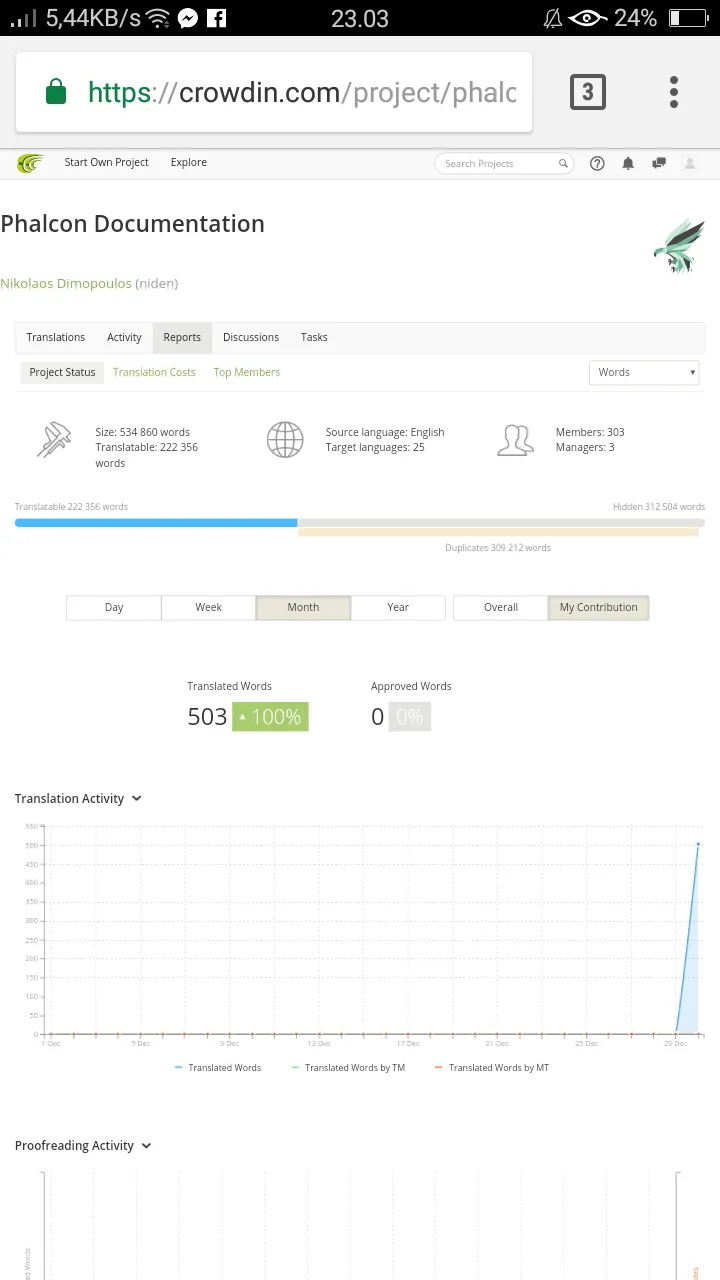Open the browser three-dot menu

tap(674, 92)
